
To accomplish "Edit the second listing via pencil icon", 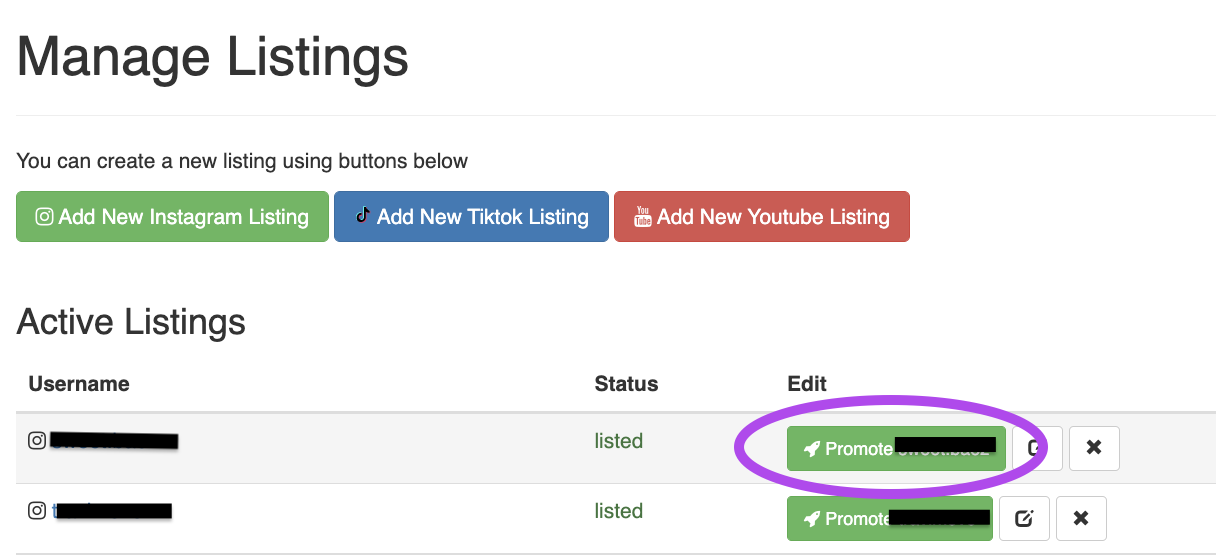I will click(x=1024, y=518).
